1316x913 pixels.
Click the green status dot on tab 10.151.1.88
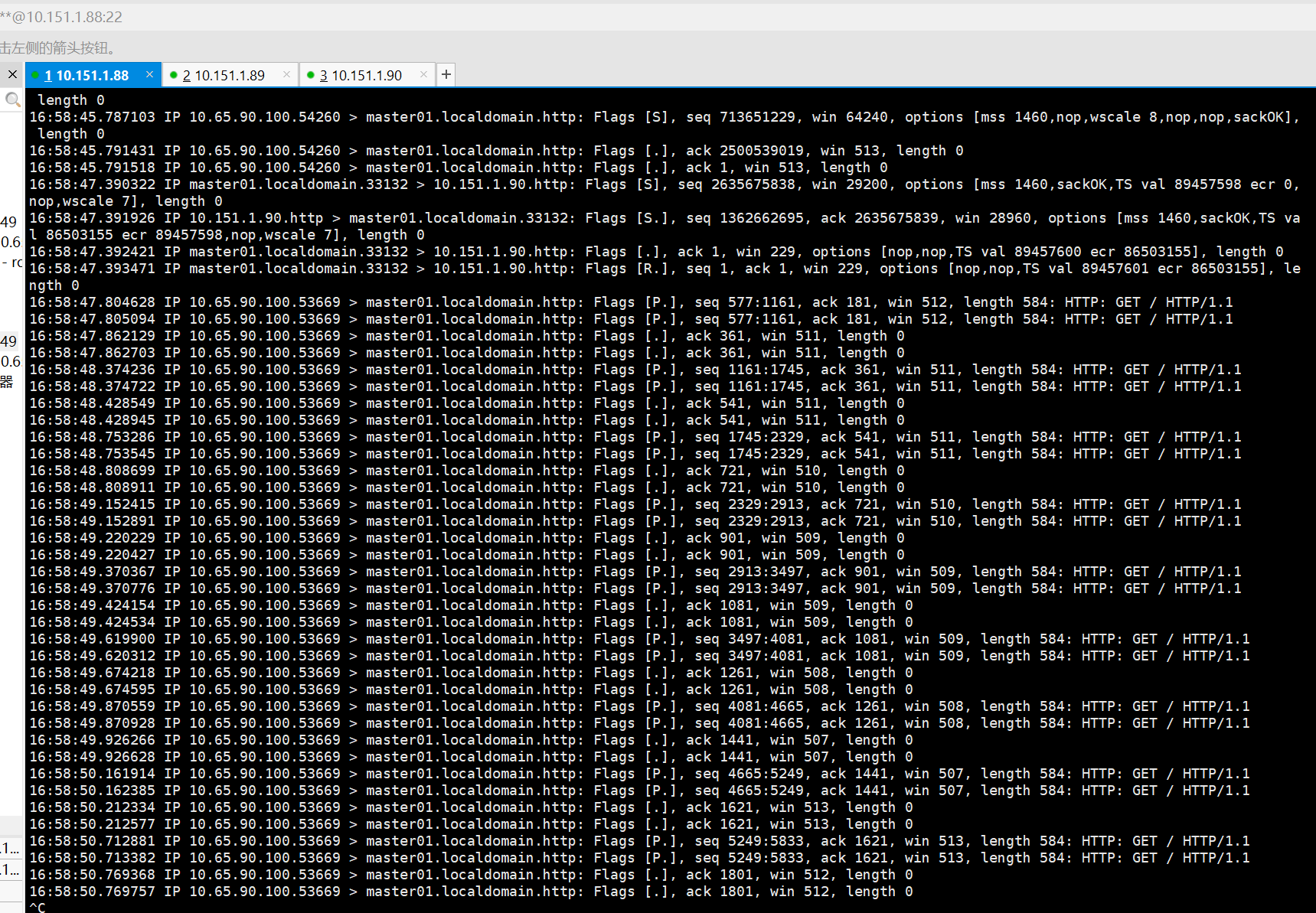[35, 75]
